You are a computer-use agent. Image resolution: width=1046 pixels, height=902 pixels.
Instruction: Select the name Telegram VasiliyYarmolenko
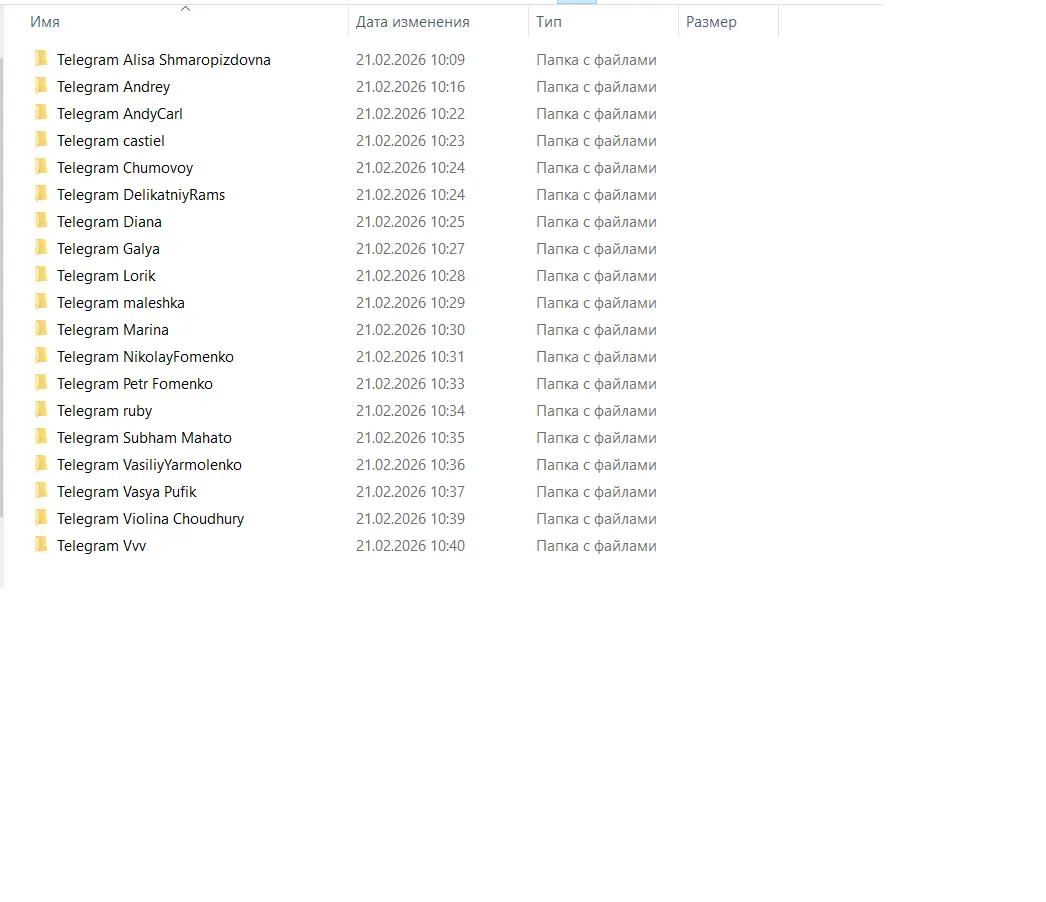149,465
